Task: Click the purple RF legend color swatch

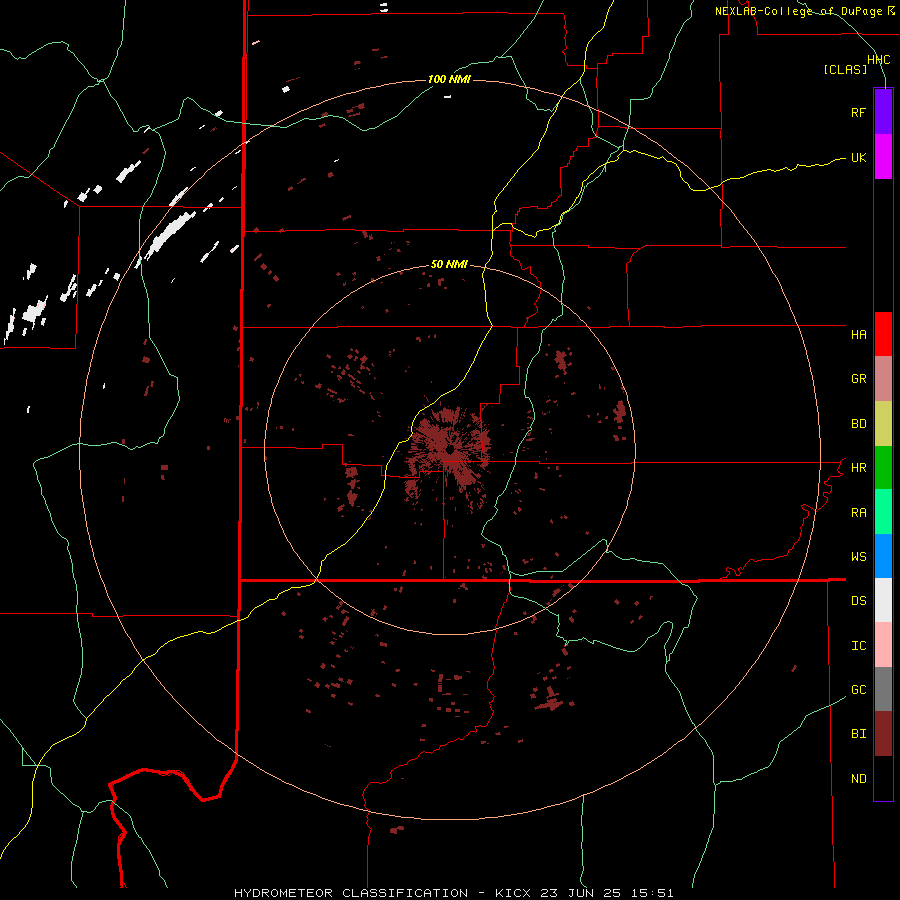Action: [x=883, y=112]
